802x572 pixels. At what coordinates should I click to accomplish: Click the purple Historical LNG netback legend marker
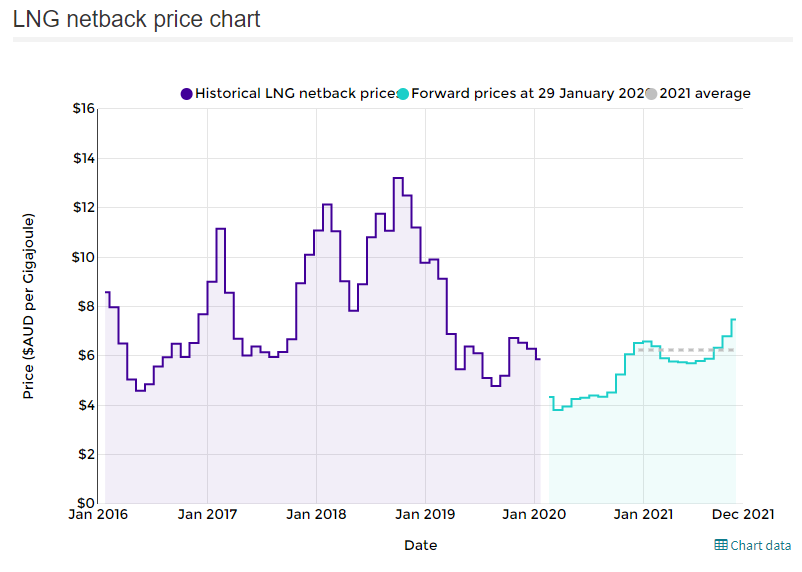[x=187, y=94]
